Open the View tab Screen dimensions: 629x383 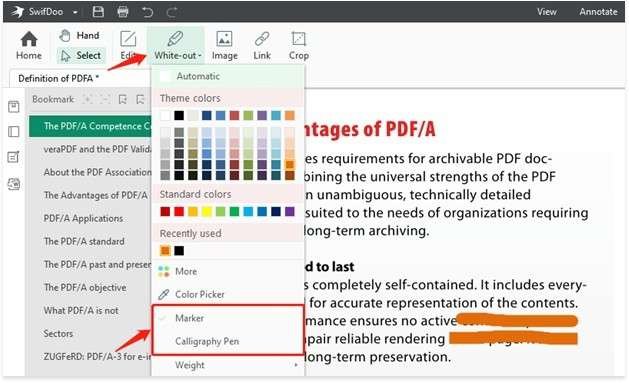547,12
